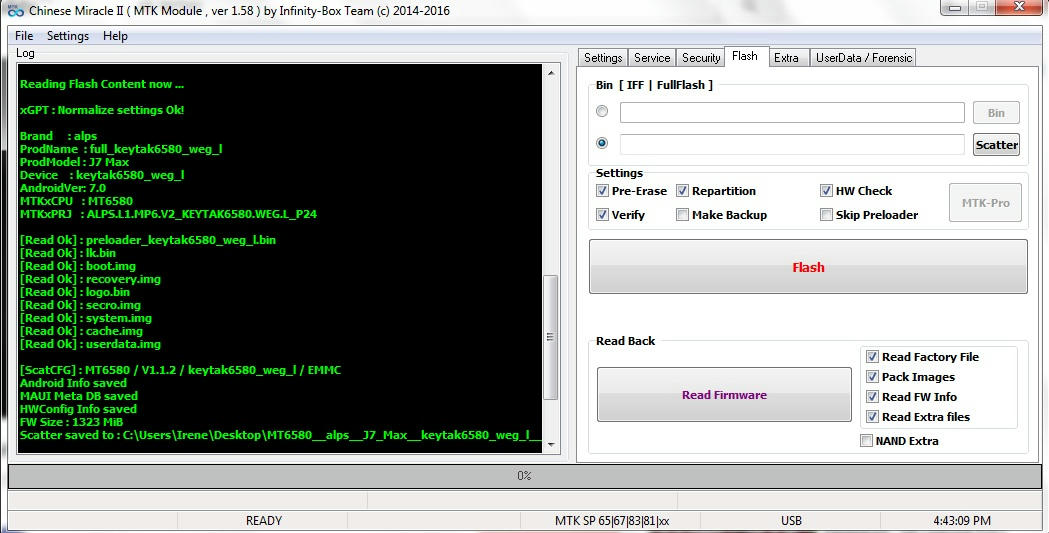Click the Bin browse button
This screenshot has height=533, width=1049.
click(x=996, y=112)
